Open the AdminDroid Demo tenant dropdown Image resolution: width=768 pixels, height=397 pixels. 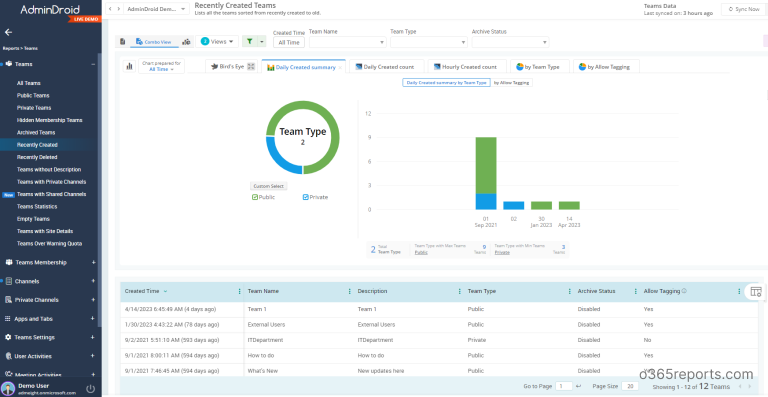(x=156, y=9)
